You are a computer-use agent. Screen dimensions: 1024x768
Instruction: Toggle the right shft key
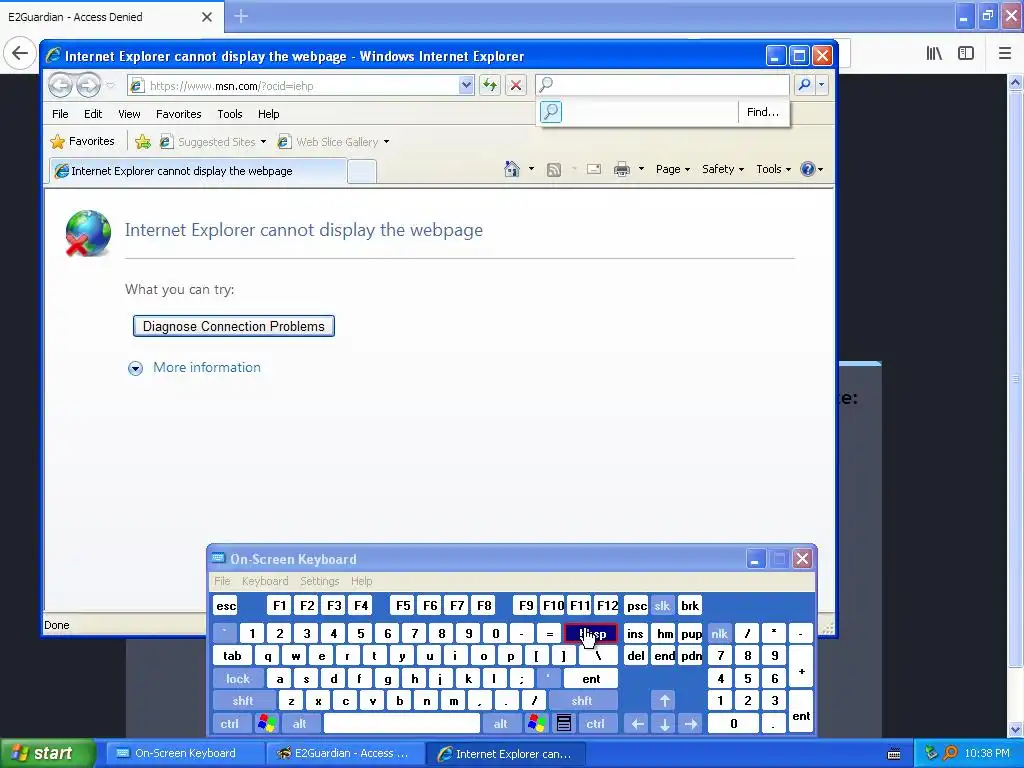582,701
